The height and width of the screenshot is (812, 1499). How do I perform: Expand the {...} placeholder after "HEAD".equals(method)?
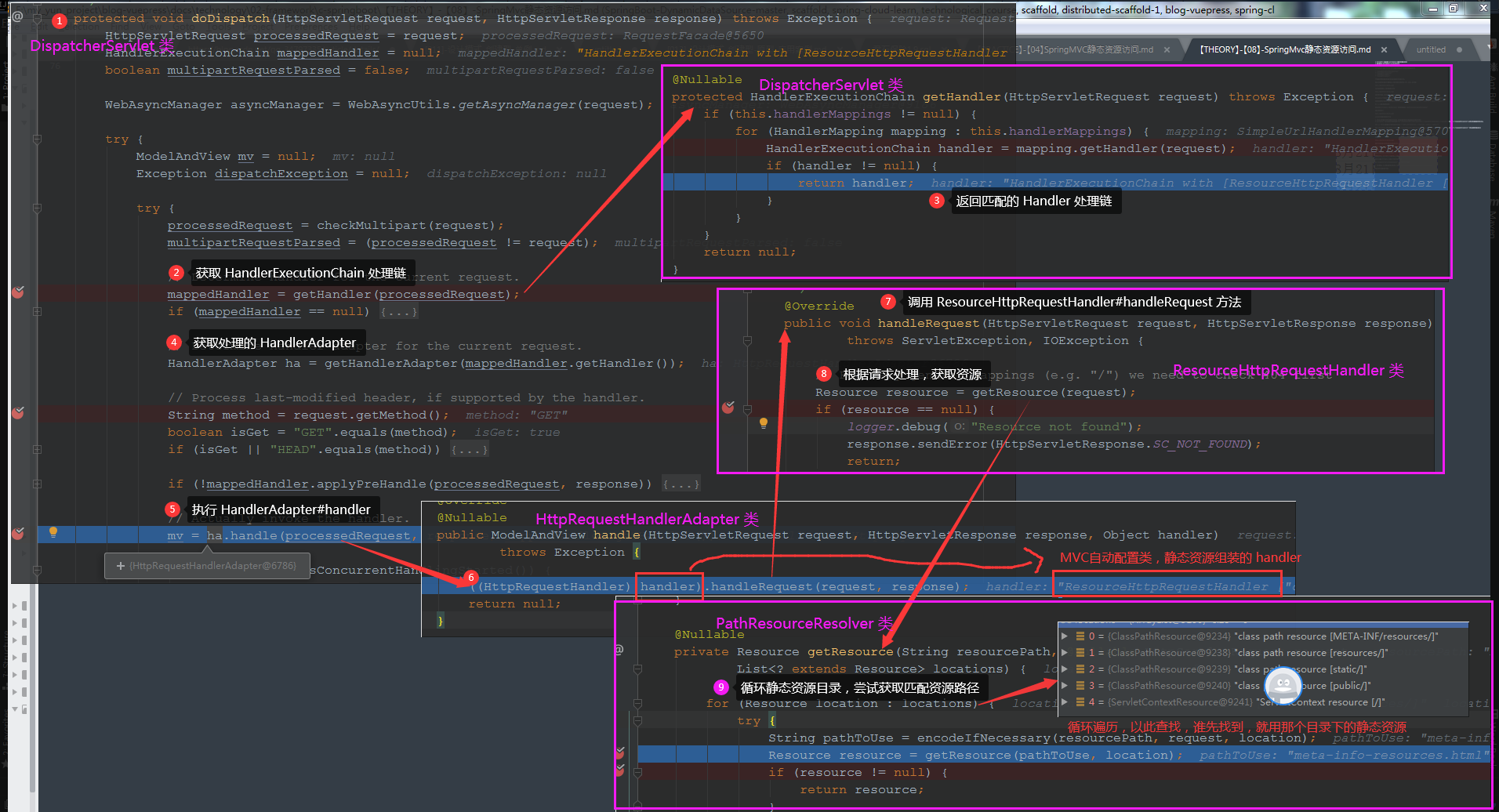tap(470, 450)
